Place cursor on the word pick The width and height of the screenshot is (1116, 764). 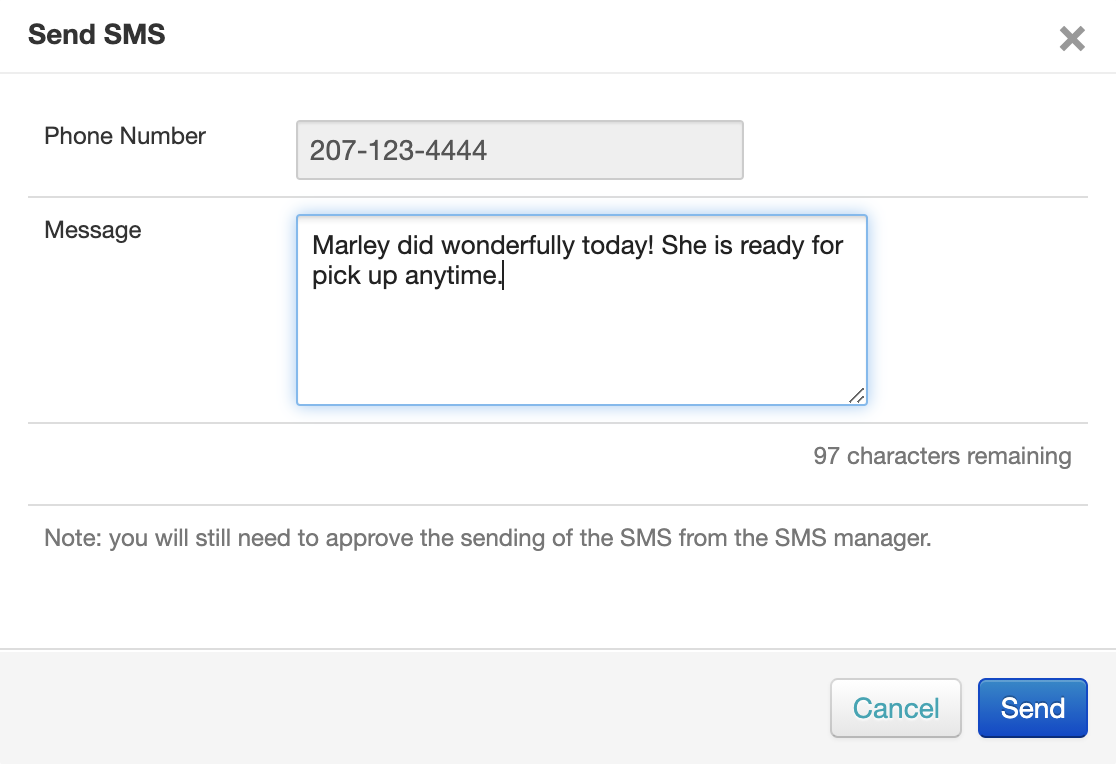pyautogui.click(x=332, y=276)
